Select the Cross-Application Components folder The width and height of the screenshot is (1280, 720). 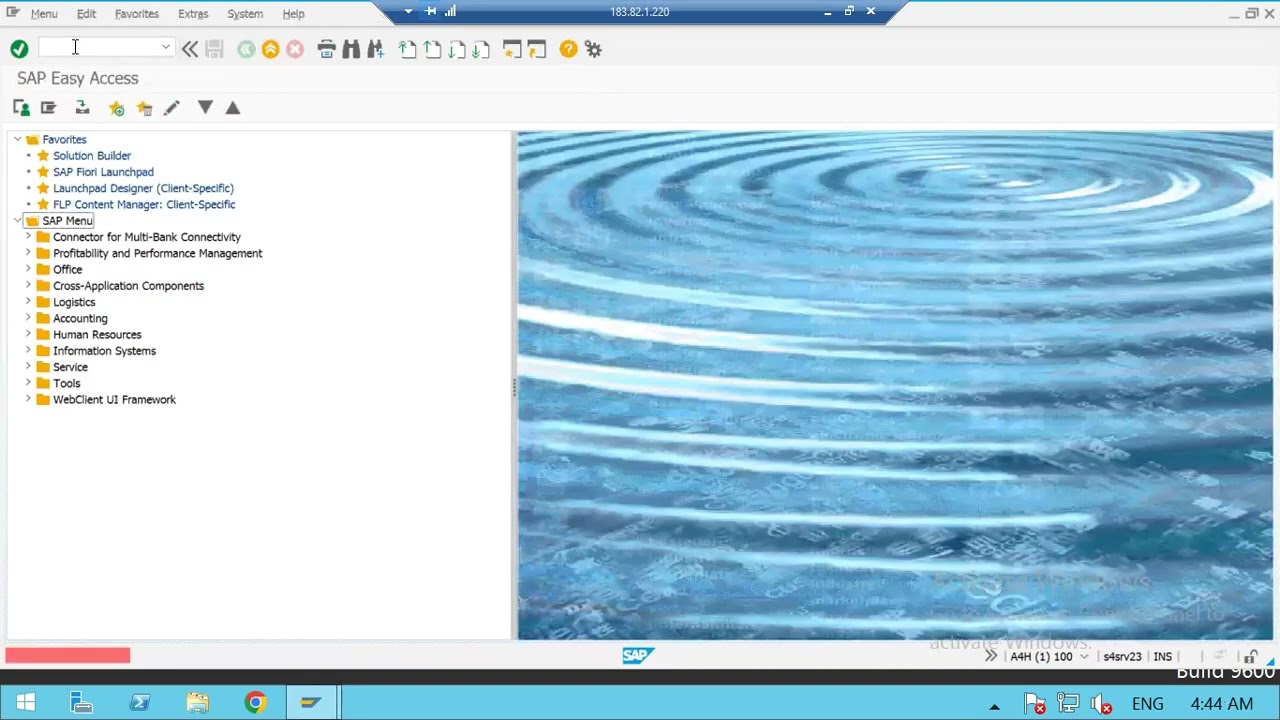point(128,286)
